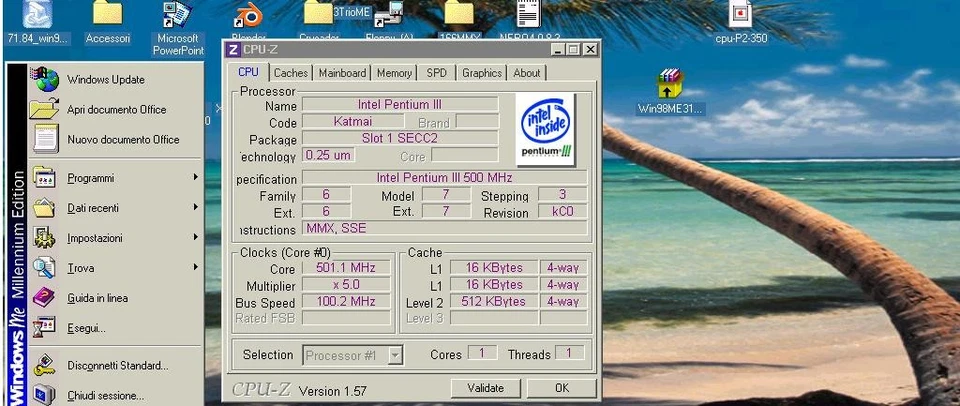
Task: Click the Trova magnifier icon
Action: (44, 268)
